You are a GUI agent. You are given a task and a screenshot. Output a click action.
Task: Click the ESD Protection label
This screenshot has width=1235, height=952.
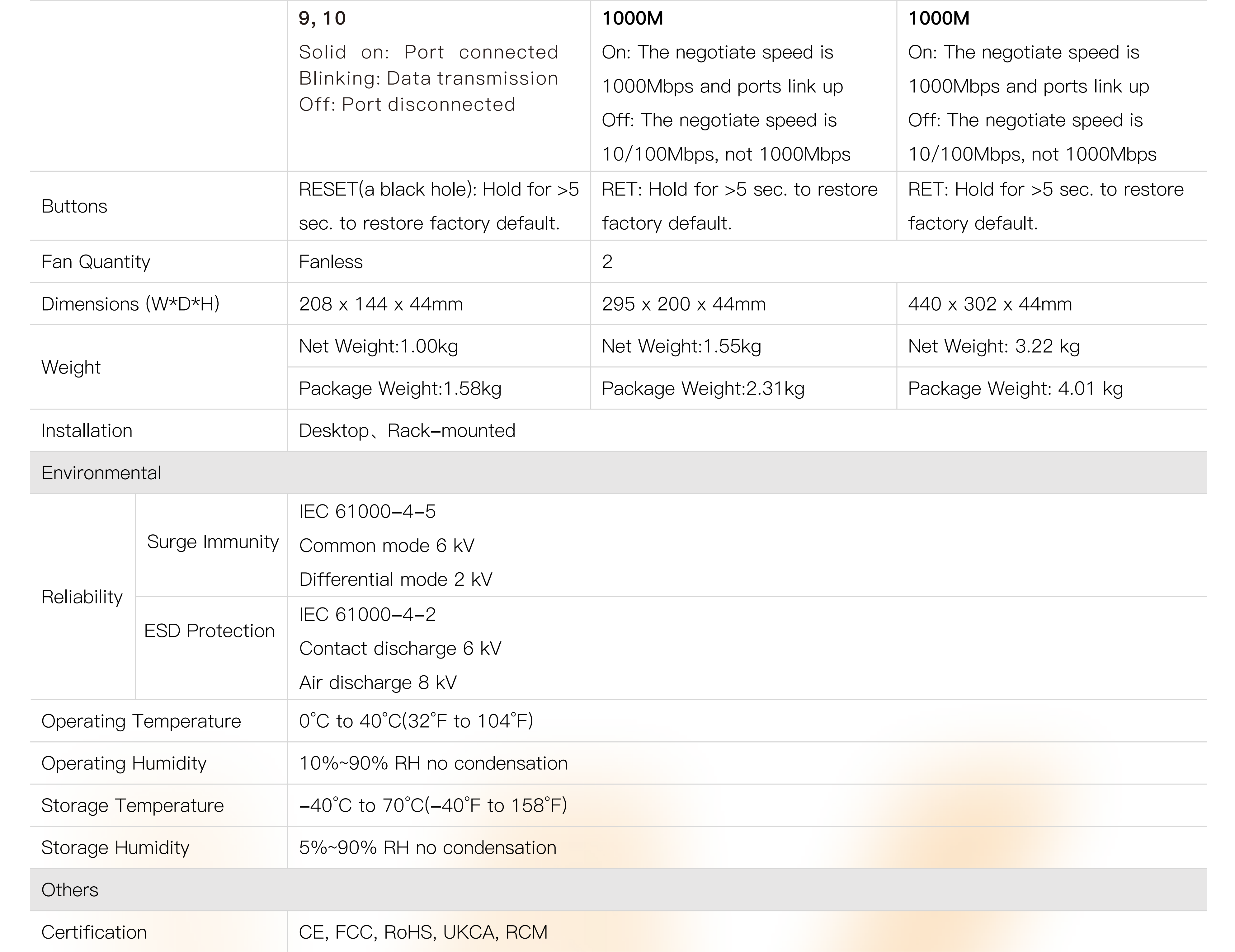point(209,630)
